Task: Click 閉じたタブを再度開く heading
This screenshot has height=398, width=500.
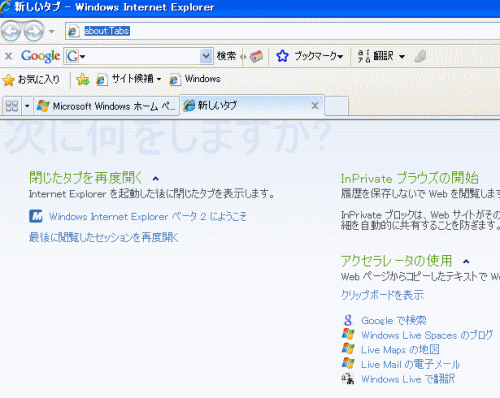Action: click(x=86, y=178)
